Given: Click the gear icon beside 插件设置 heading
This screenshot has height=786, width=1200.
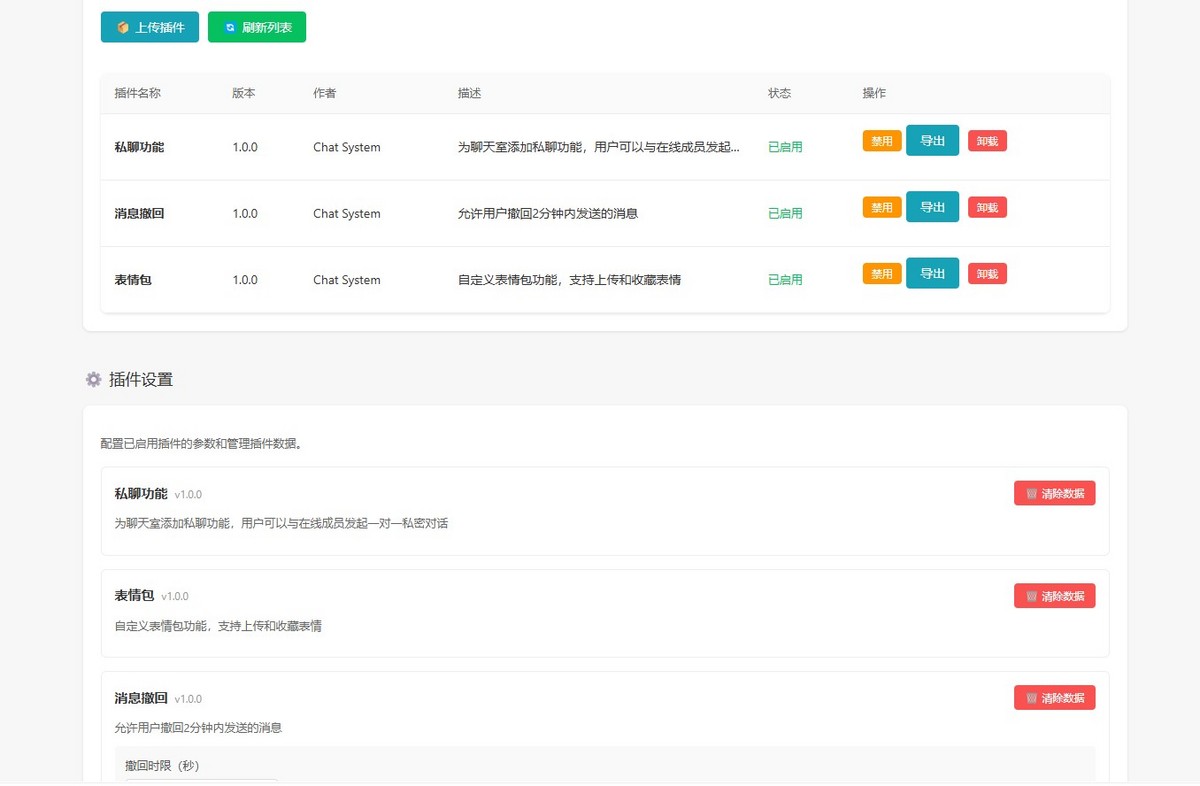Looking at the screenshot, I should 93,379.
